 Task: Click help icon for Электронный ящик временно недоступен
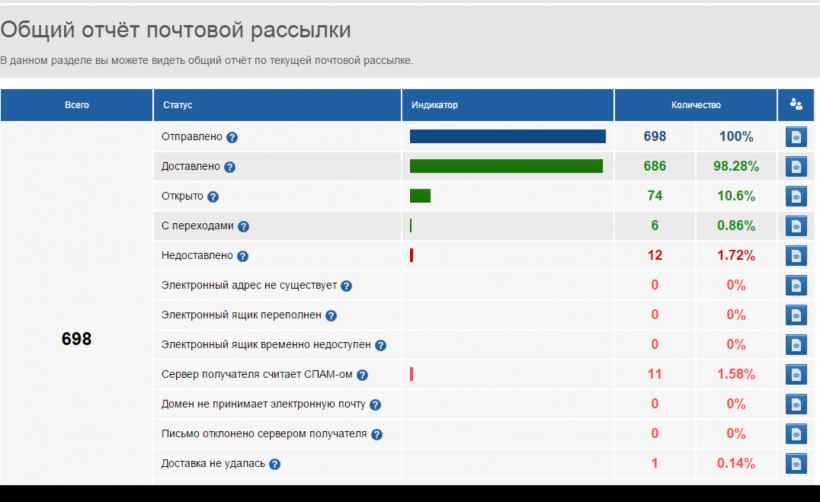pyautogui.click(x=381, y=346)
